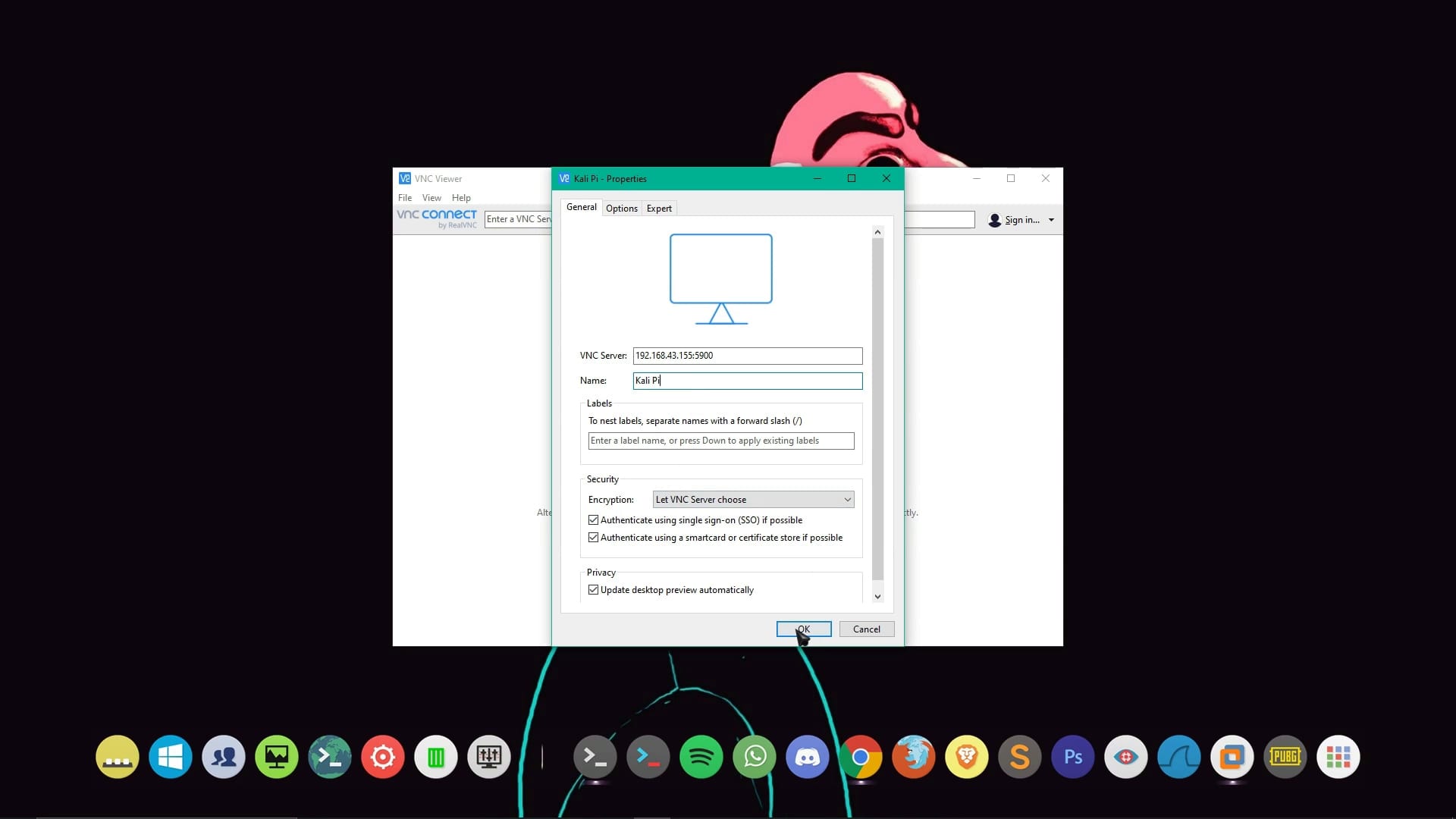Launch Google Chrome from the dock
The image size is (1456, 819).
[861, 757]
